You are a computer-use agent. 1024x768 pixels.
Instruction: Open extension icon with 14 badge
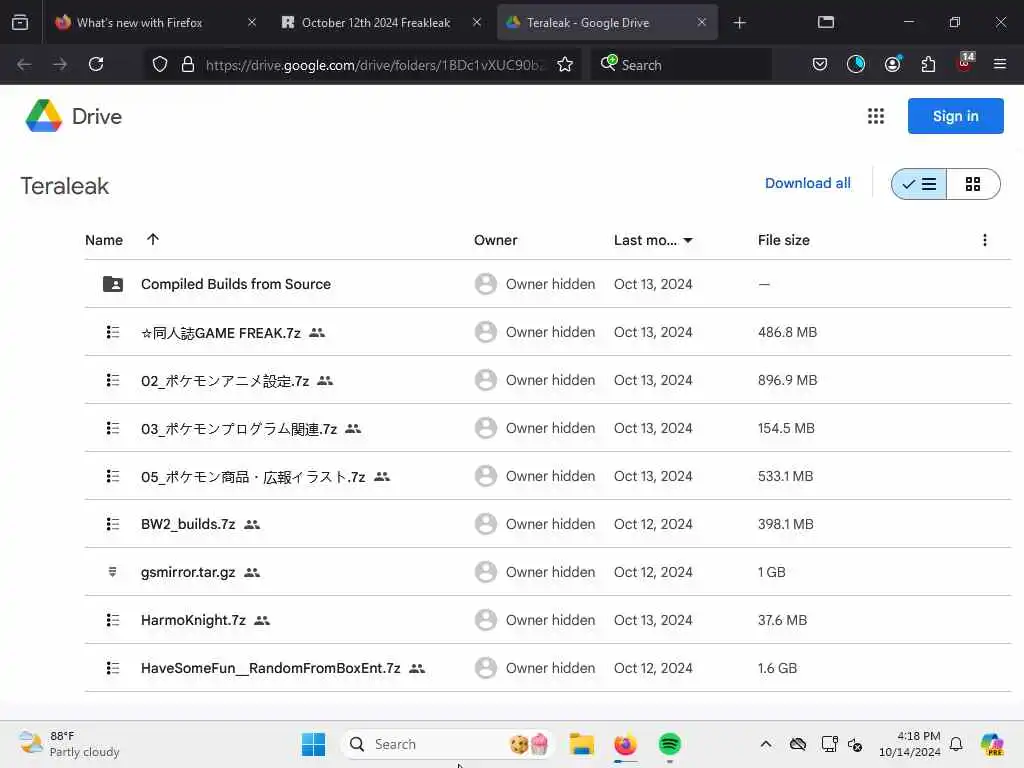coord(965,63)
